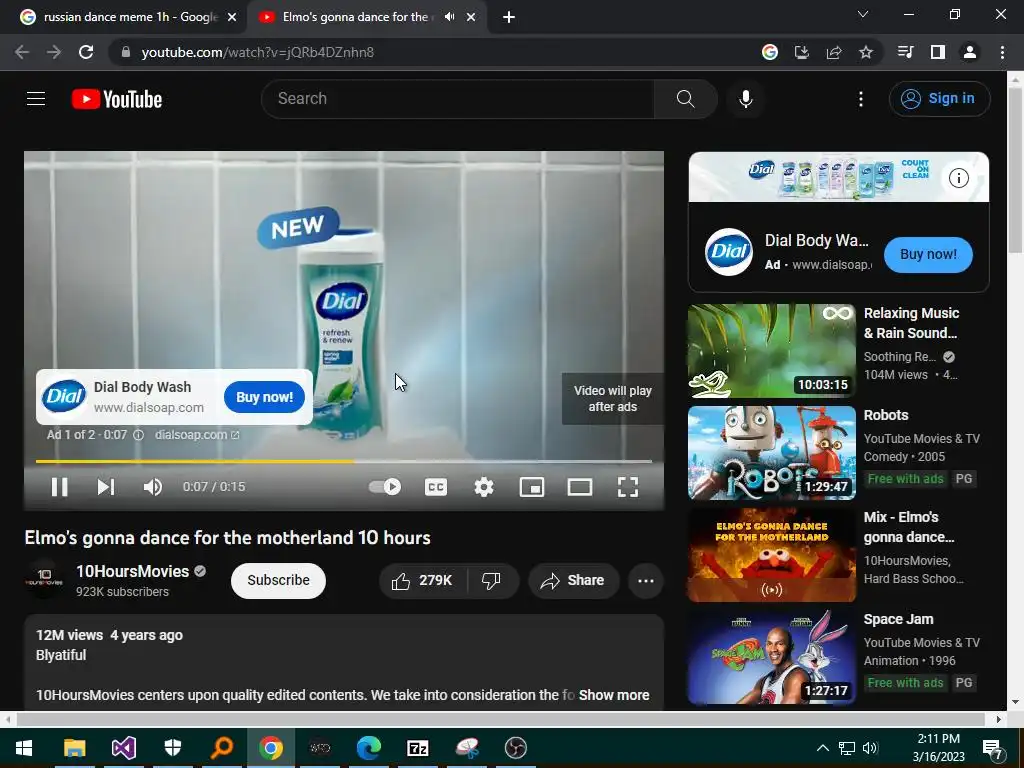Image resolution: width=1024 pixels, height=768 pixels.
Task: Toggle the autoplay switch
Action: (x=385, y=487)
